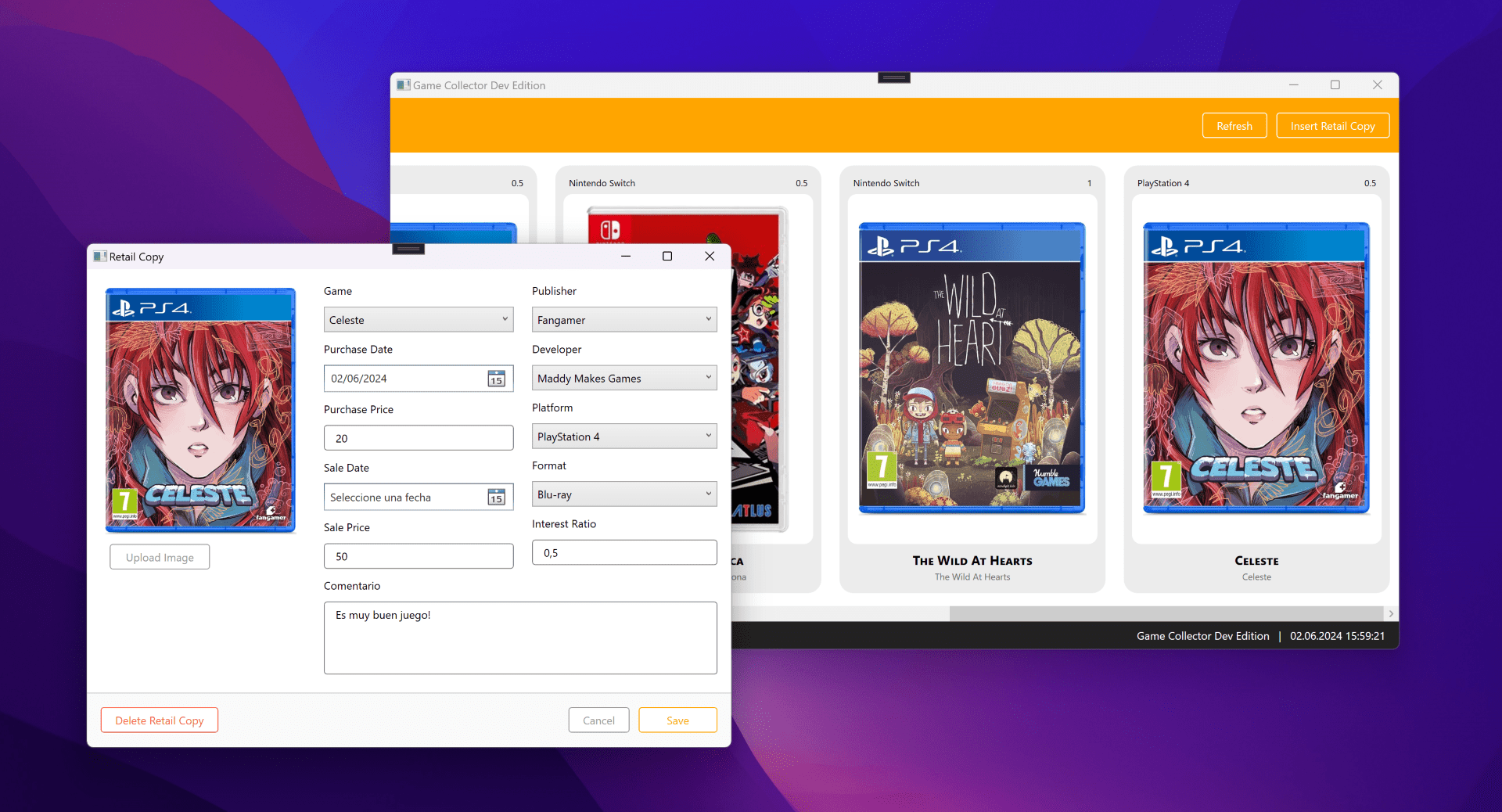Click the Purchase Price input field
1502x812 pixels.
[419, 438]
